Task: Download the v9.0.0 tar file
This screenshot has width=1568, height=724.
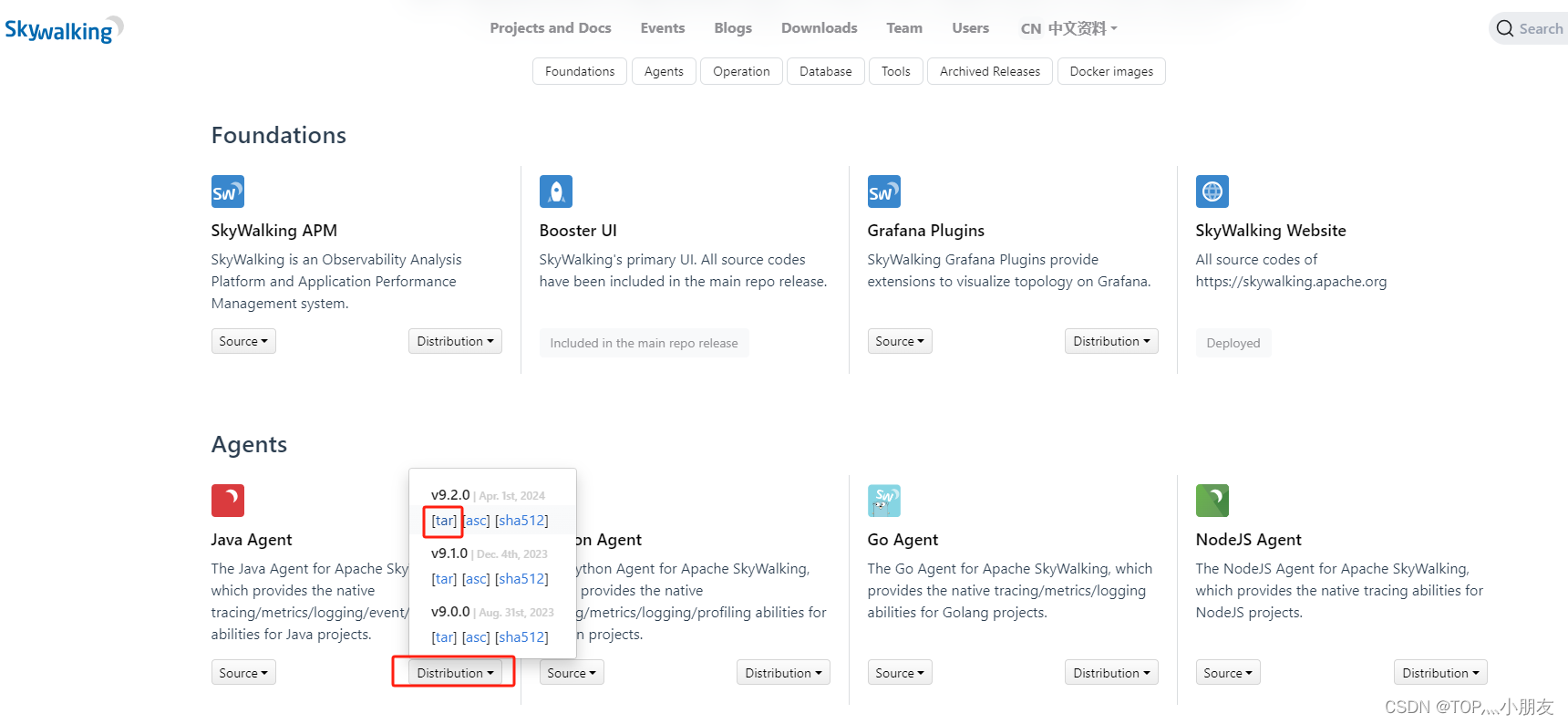Action: (444, 637)
